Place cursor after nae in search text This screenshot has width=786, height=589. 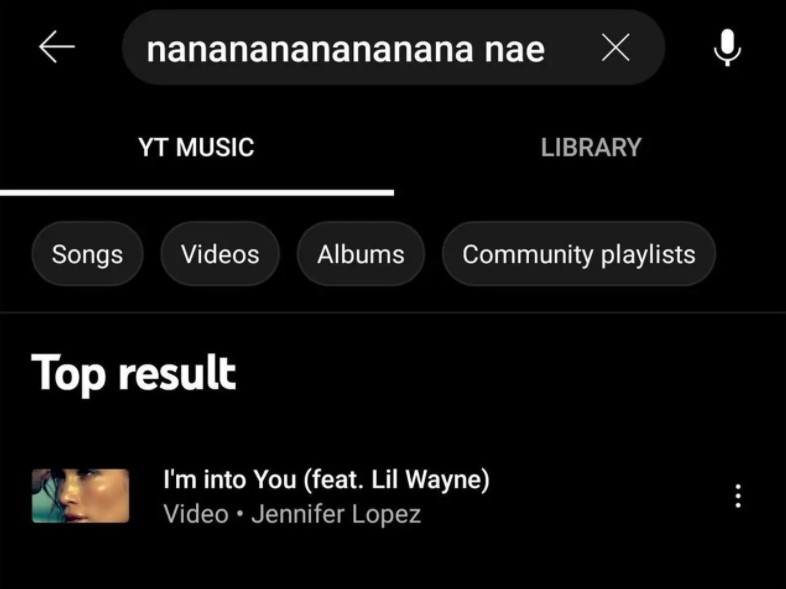tap(546, 49)
